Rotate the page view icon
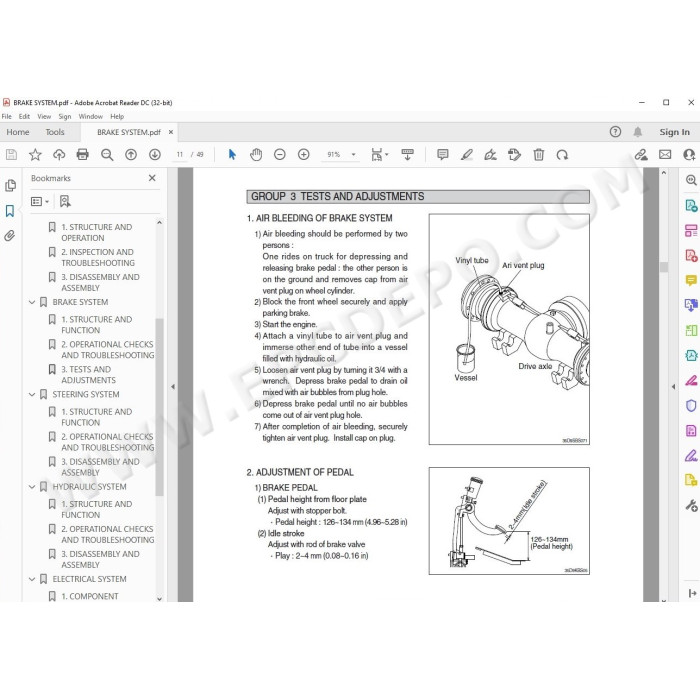This screenshot has width=700, height=700. (562, 155)
